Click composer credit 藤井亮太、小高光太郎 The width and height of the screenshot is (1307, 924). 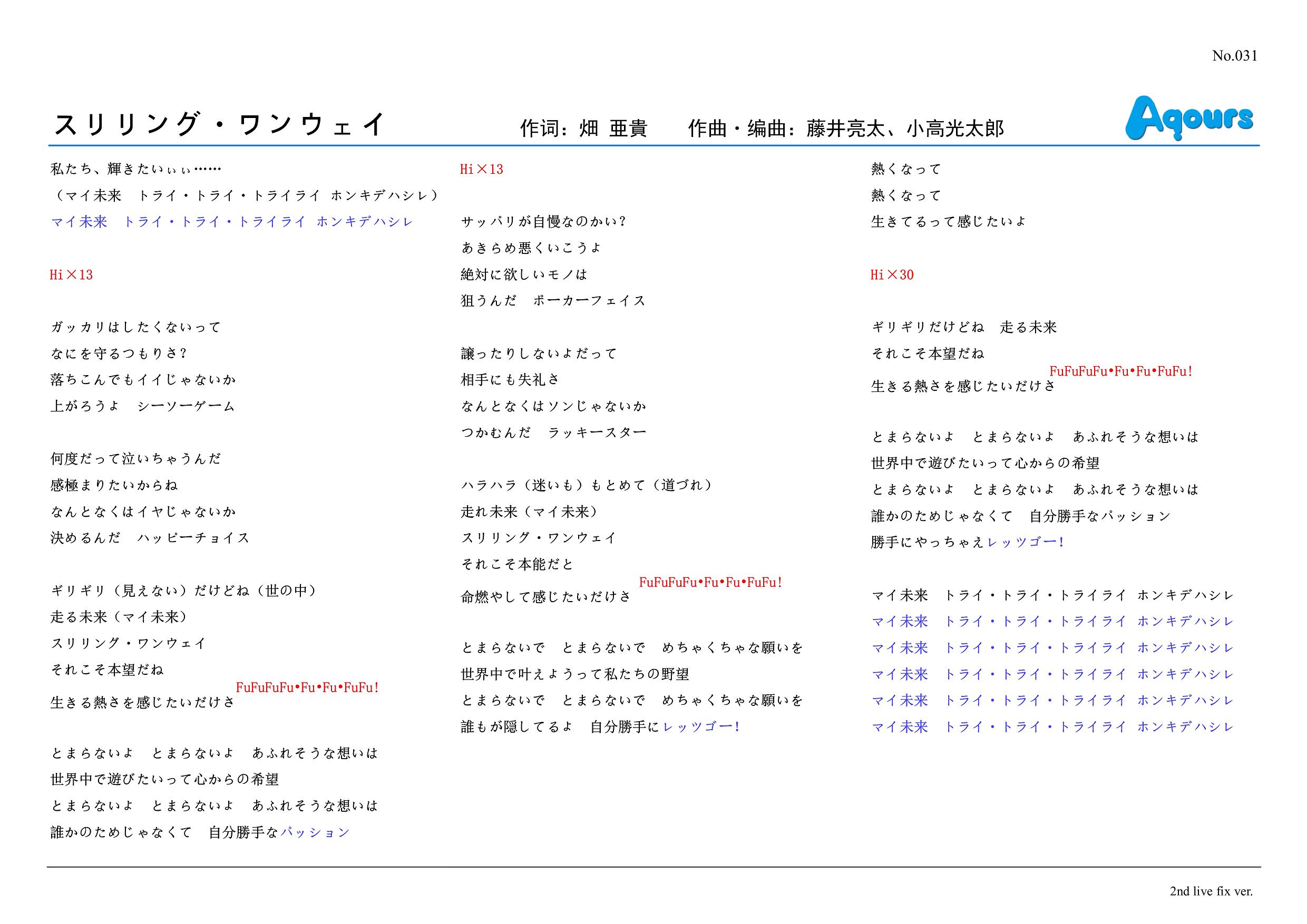point(905,129)
